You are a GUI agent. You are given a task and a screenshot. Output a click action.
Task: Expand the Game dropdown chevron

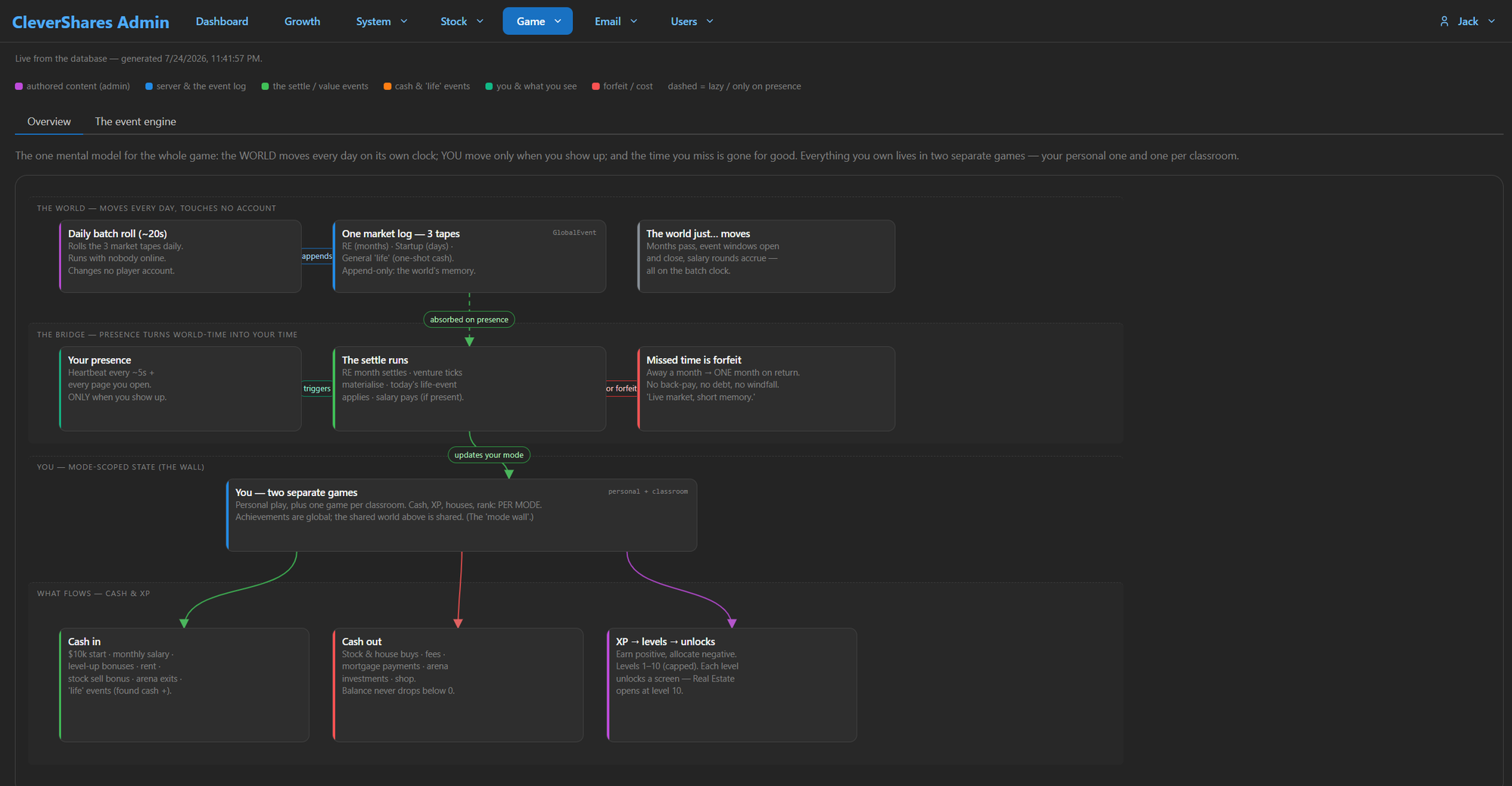tap(558, 21)
